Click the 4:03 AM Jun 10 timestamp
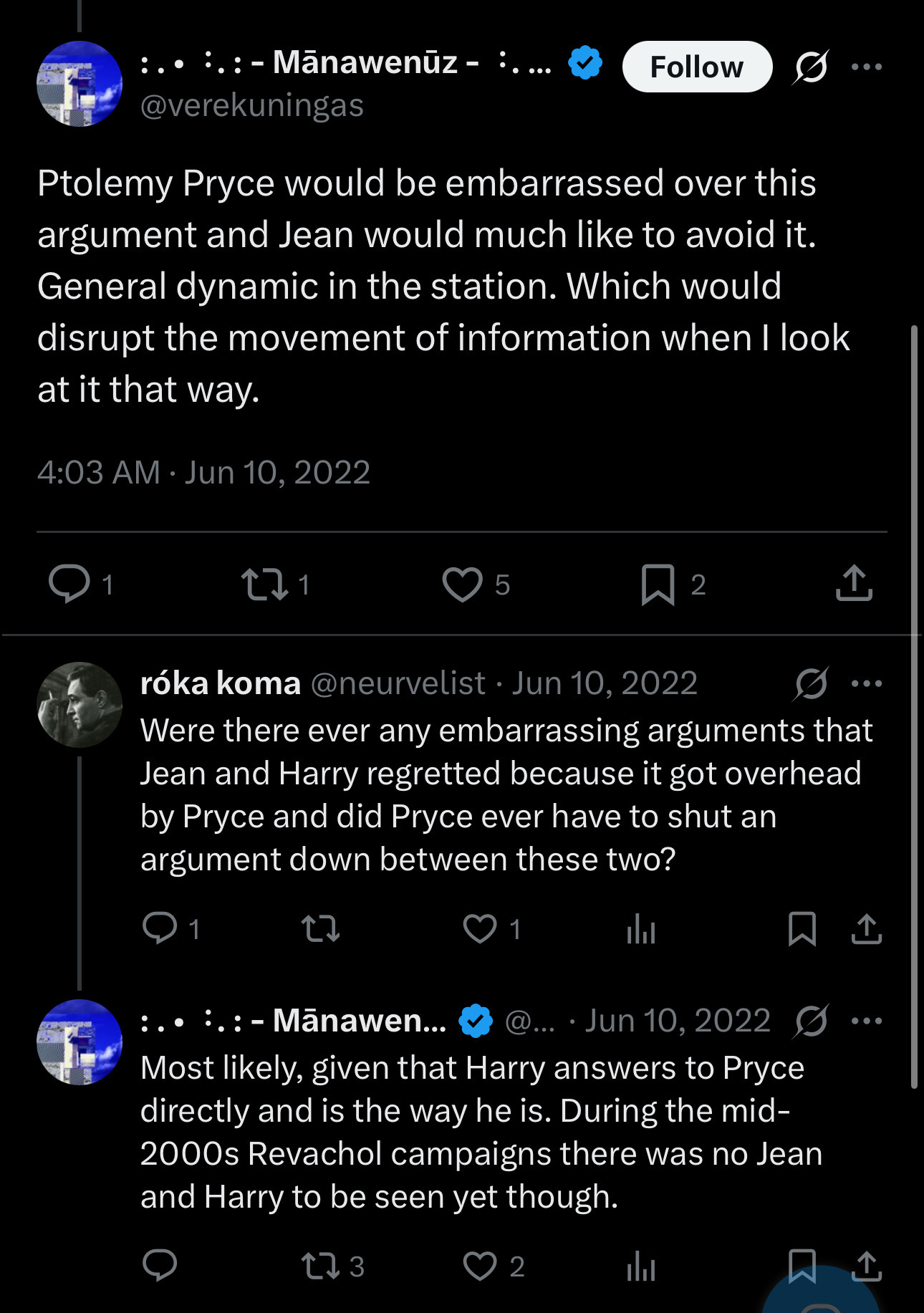Screen dimensions: 924x1313 (203, 473)
